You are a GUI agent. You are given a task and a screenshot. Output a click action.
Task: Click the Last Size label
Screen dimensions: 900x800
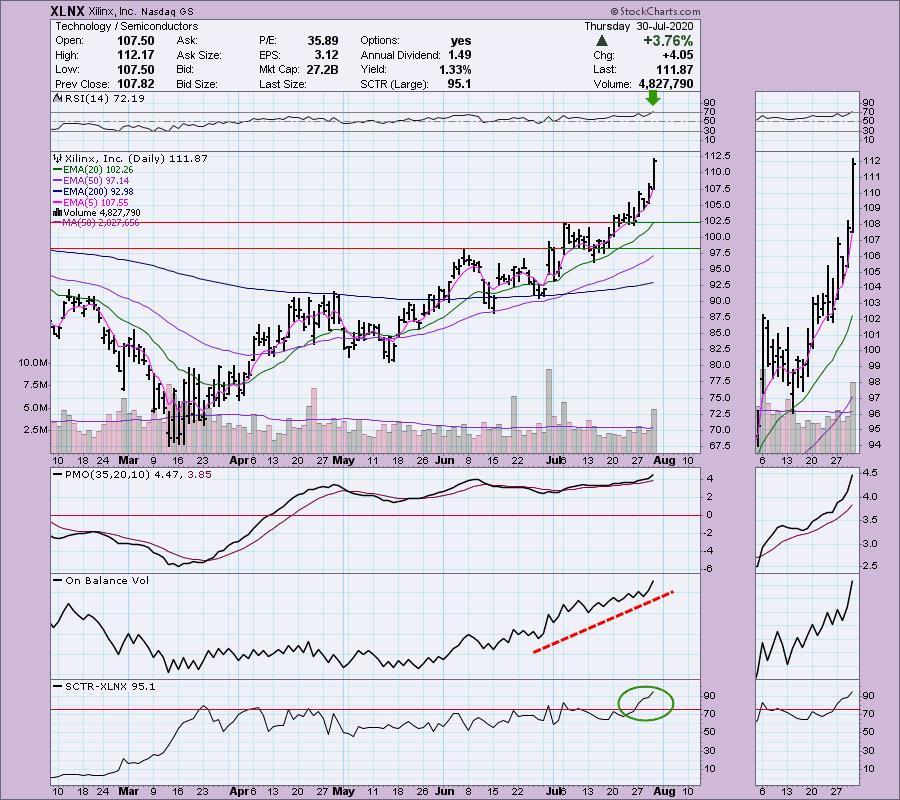click(x=282, y=84)
